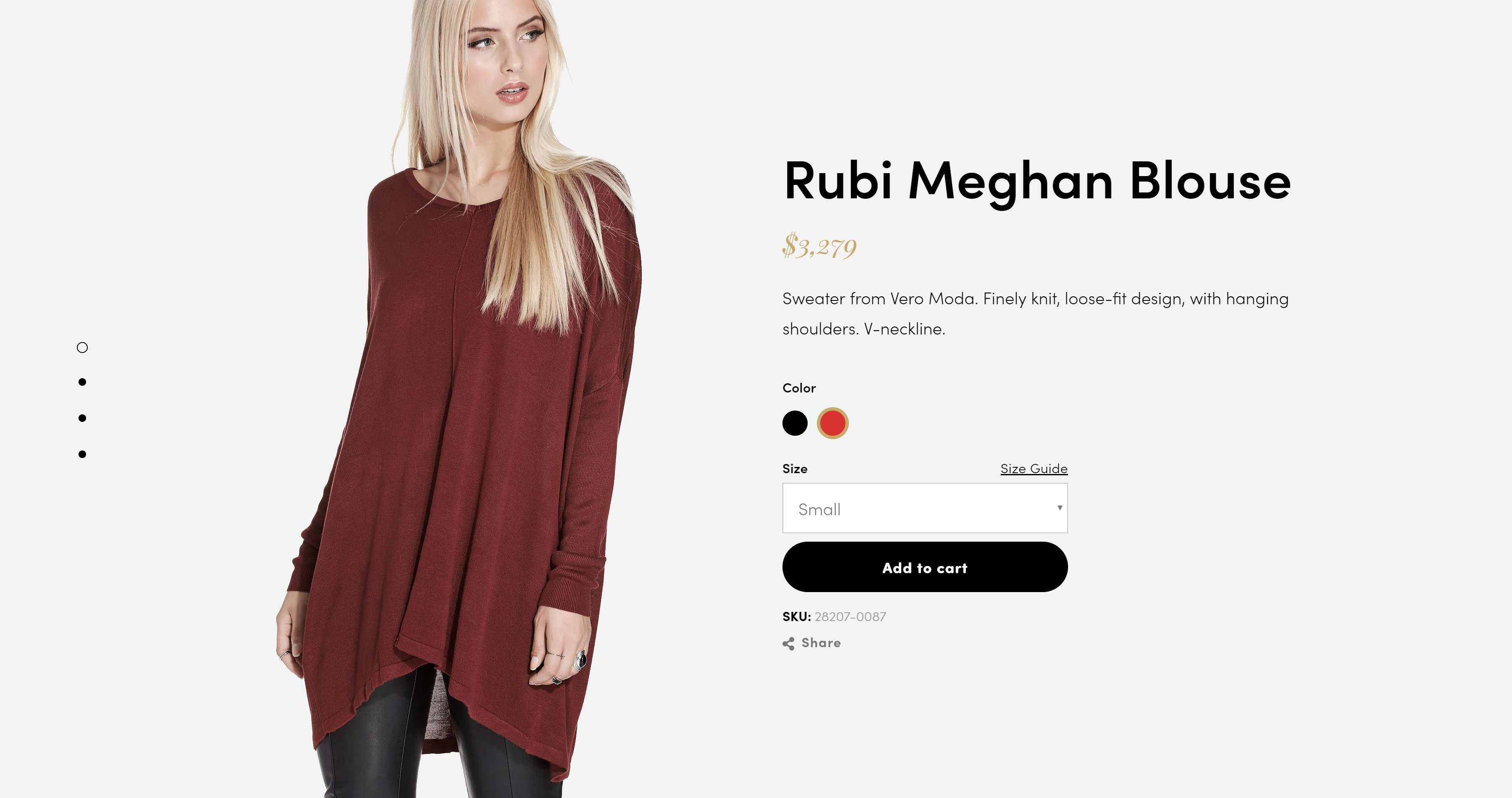
Task: Pick the red color swatch
Action: point(832,423)
